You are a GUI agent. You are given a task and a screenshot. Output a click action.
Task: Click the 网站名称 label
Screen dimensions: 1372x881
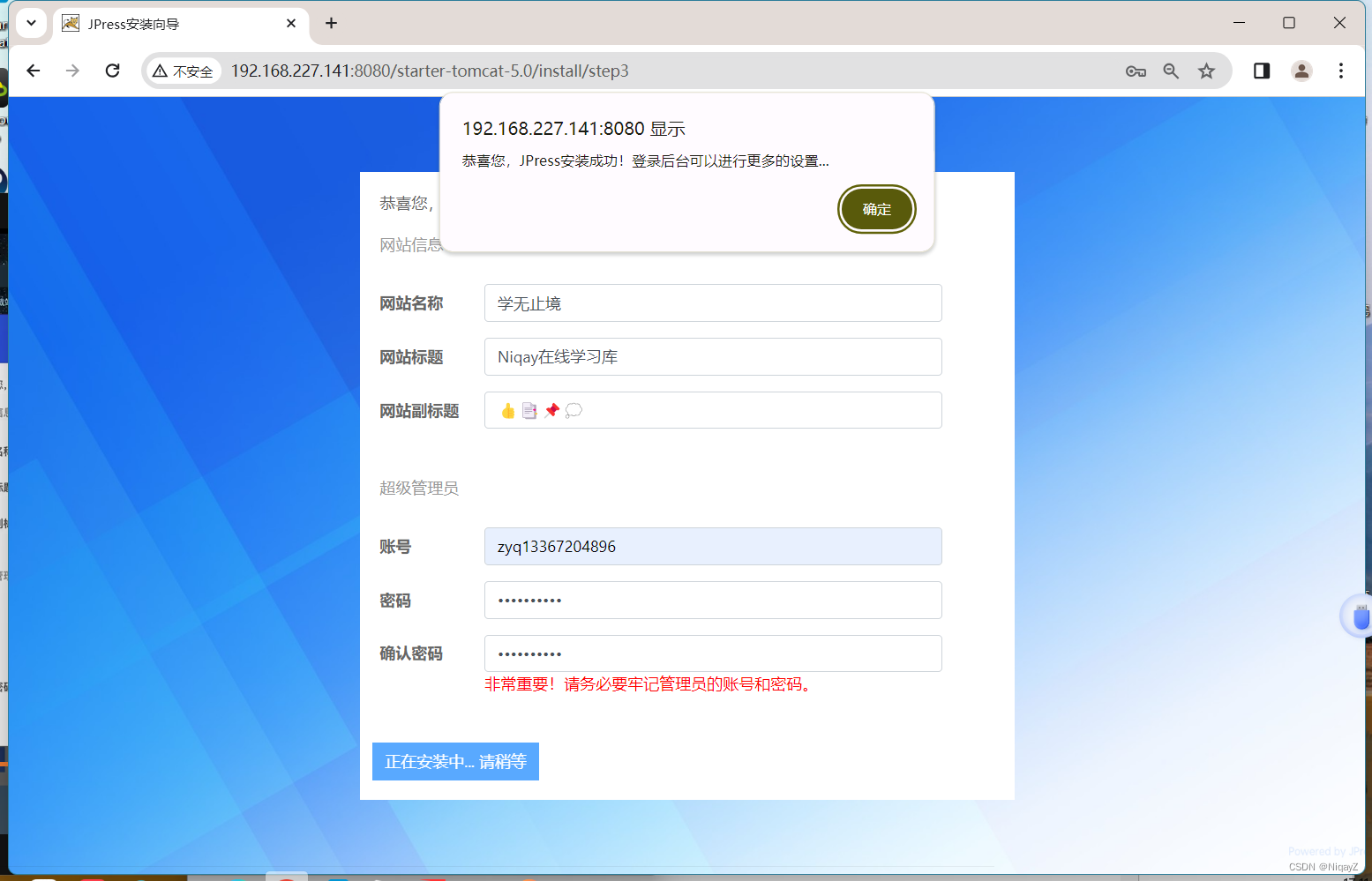pos(411,303)
